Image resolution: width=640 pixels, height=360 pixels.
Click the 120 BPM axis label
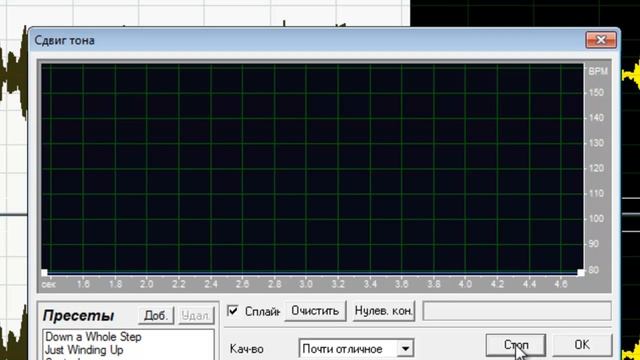click(x=596, y=168)
